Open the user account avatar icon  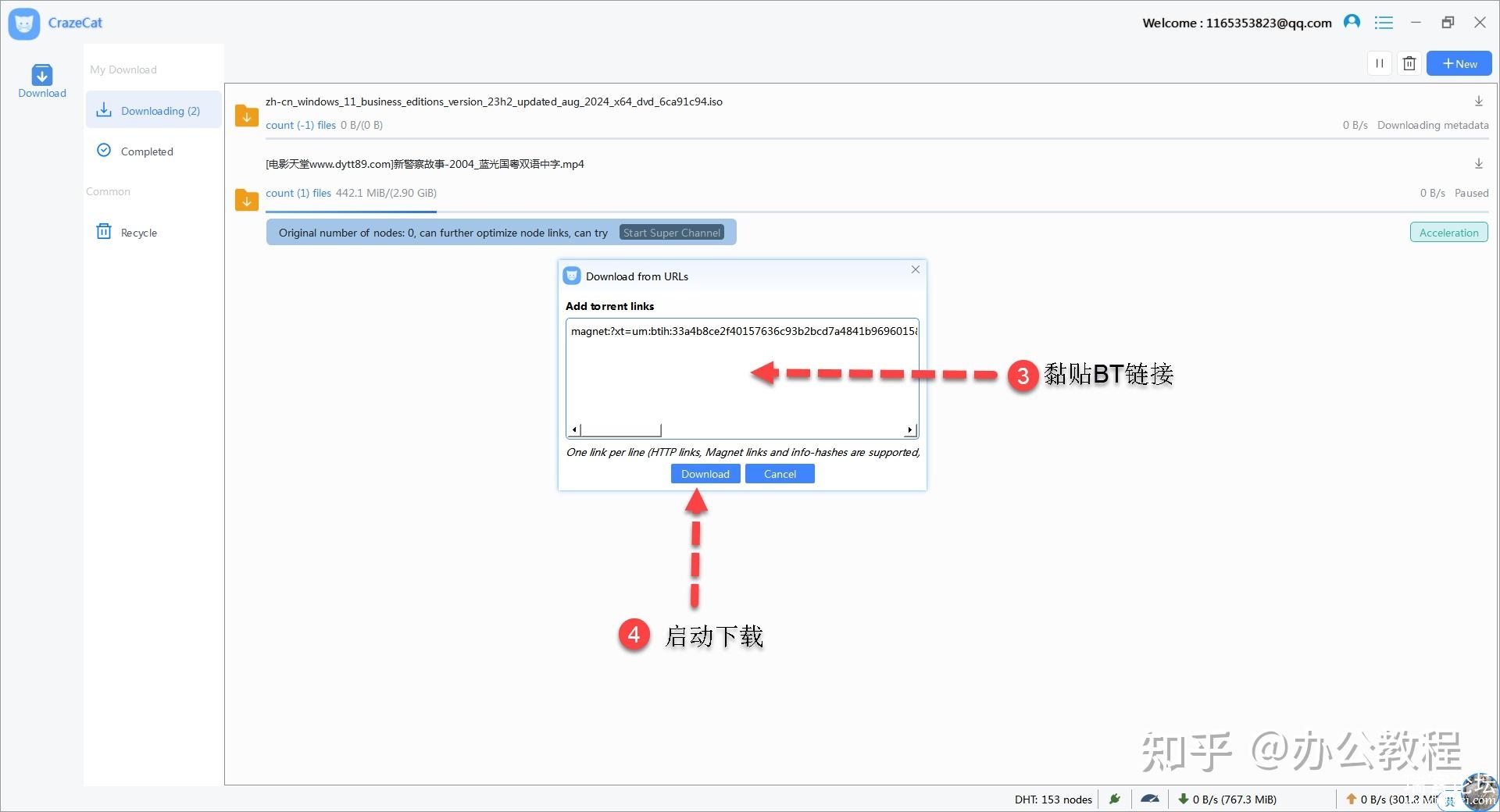(x=1352, y=23)
